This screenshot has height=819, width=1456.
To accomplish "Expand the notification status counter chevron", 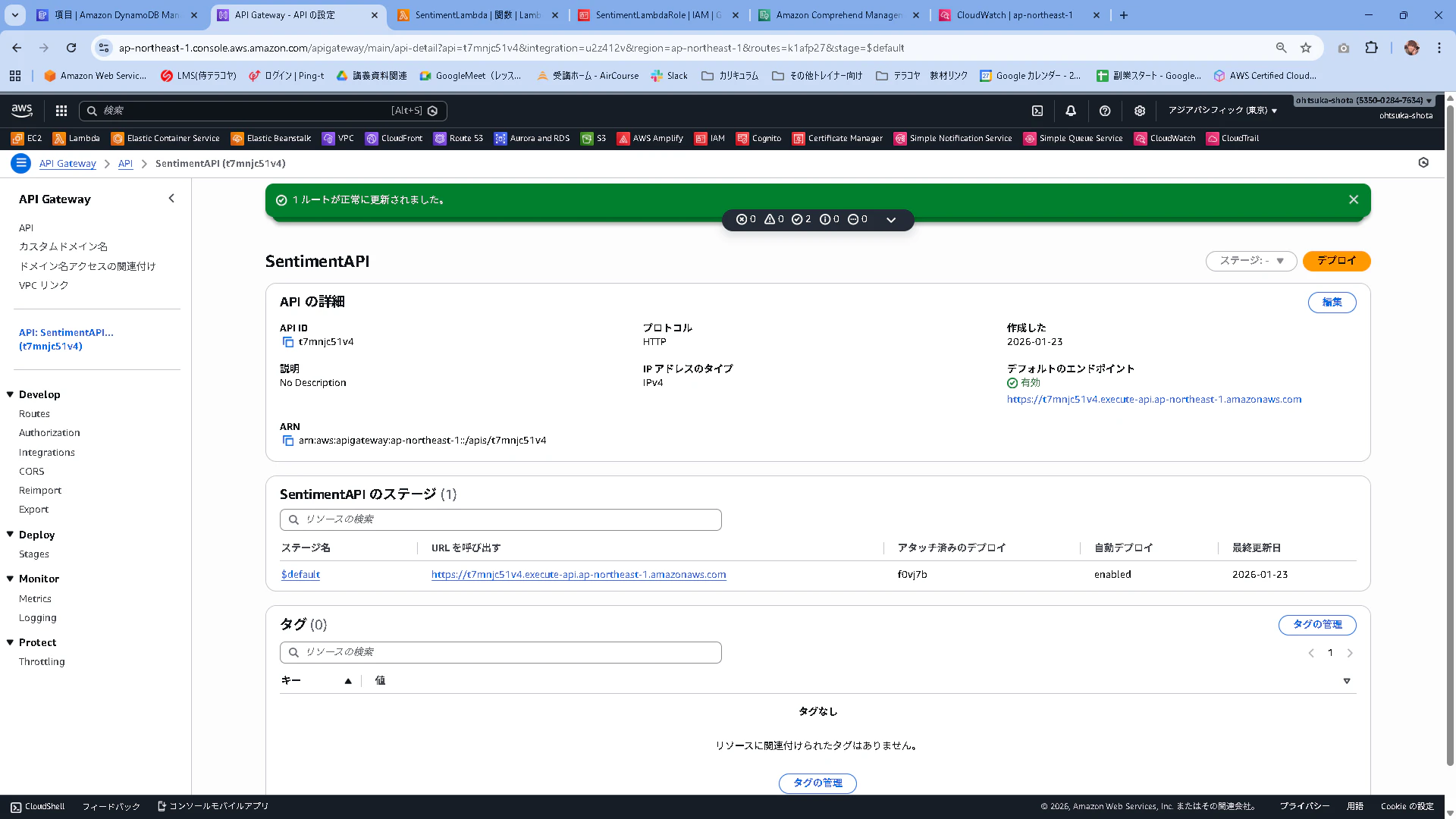I will pyautogui.click(x=891, y=220).
